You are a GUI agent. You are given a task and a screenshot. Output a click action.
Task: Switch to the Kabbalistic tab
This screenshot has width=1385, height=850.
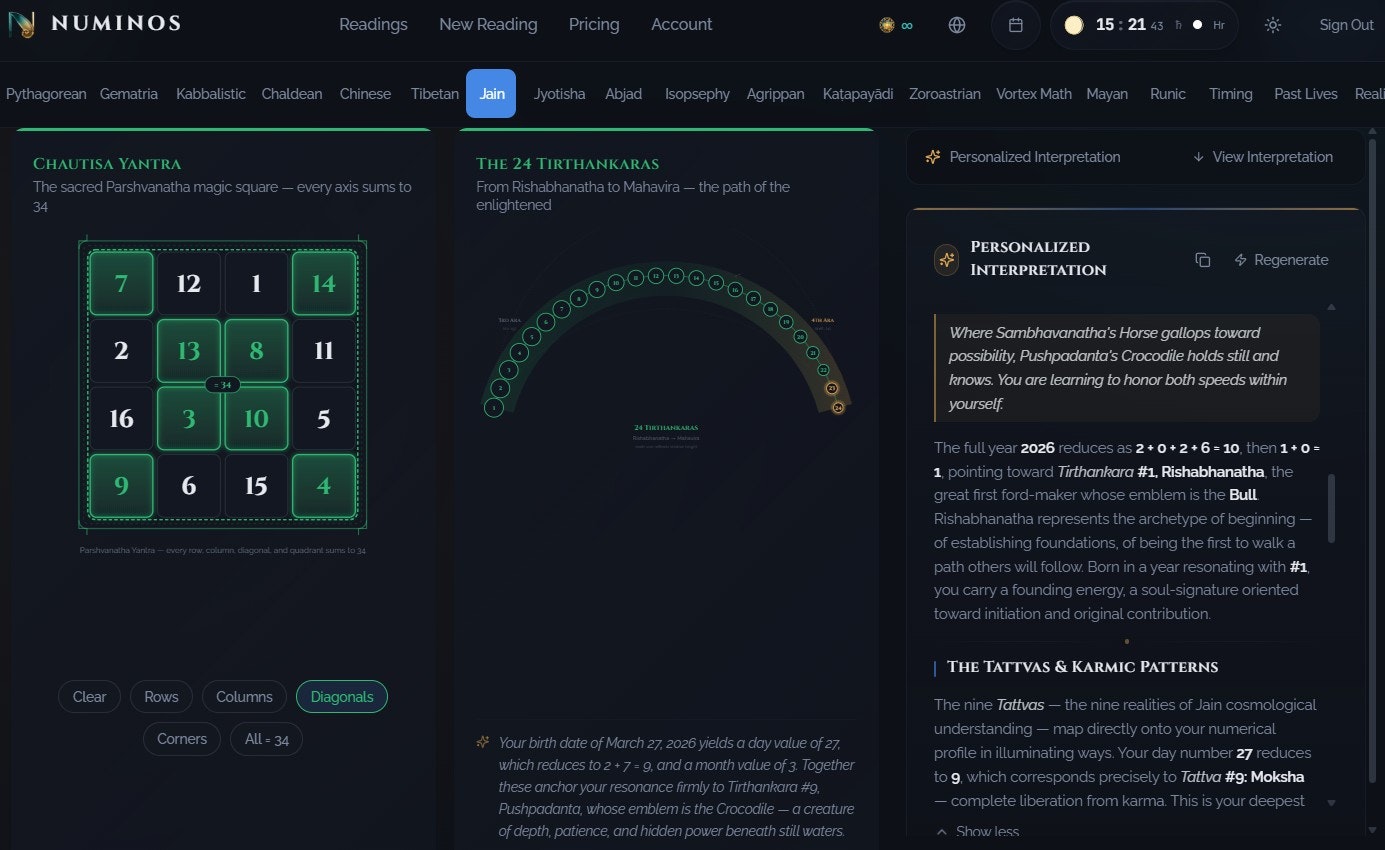[211, 94]
